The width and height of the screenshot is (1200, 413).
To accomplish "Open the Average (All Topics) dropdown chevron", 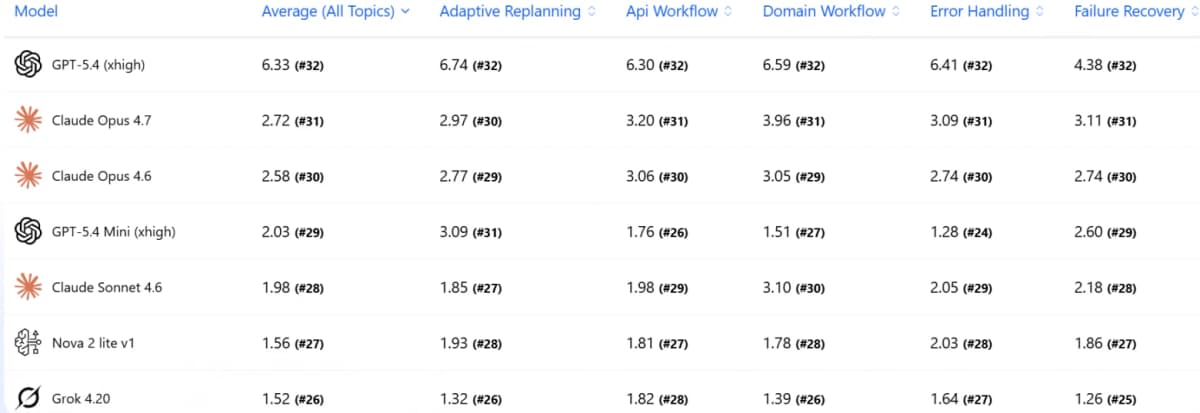I will point(404,12).
